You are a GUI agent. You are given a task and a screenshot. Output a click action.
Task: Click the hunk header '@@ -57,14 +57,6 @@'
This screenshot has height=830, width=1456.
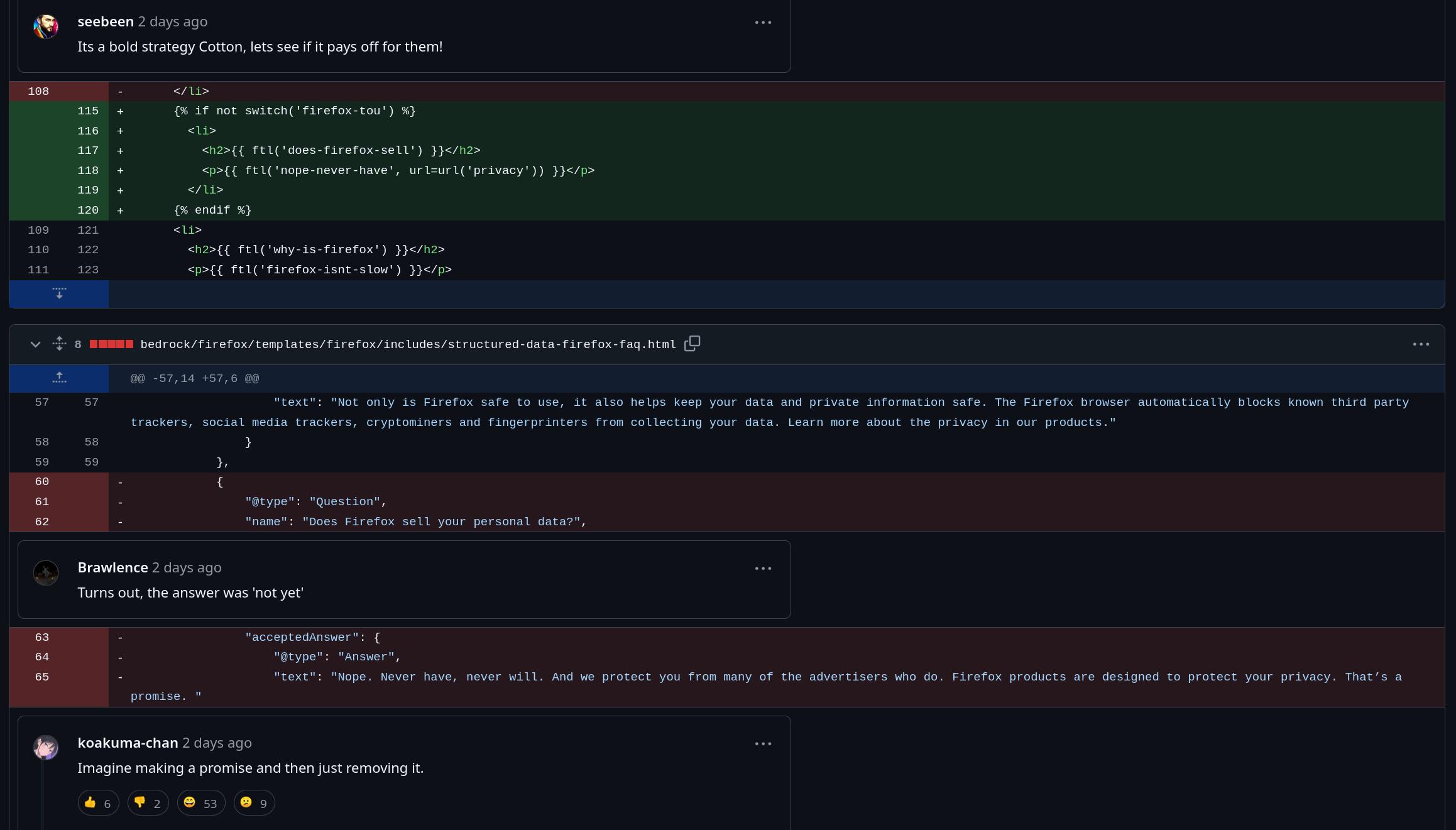(195, 379)
